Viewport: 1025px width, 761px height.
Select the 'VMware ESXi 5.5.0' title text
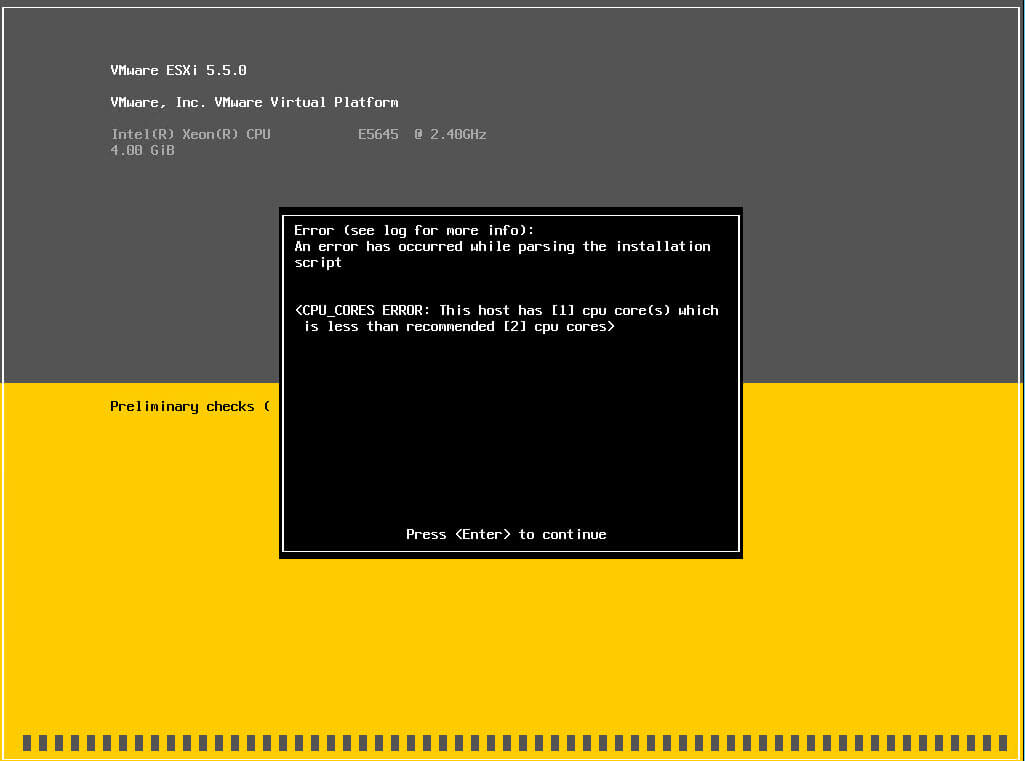[x=178, y=71]
